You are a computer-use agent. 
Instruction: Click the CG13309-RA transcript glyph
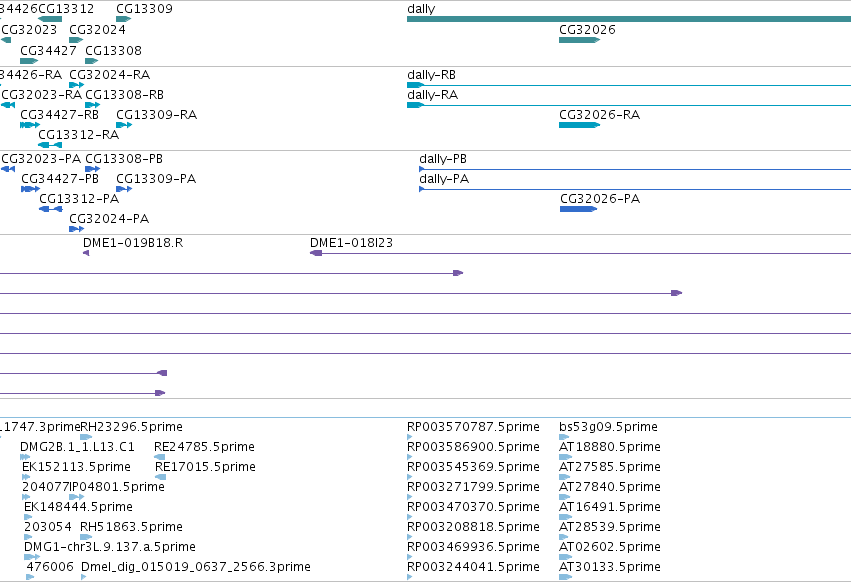point(124,125)
